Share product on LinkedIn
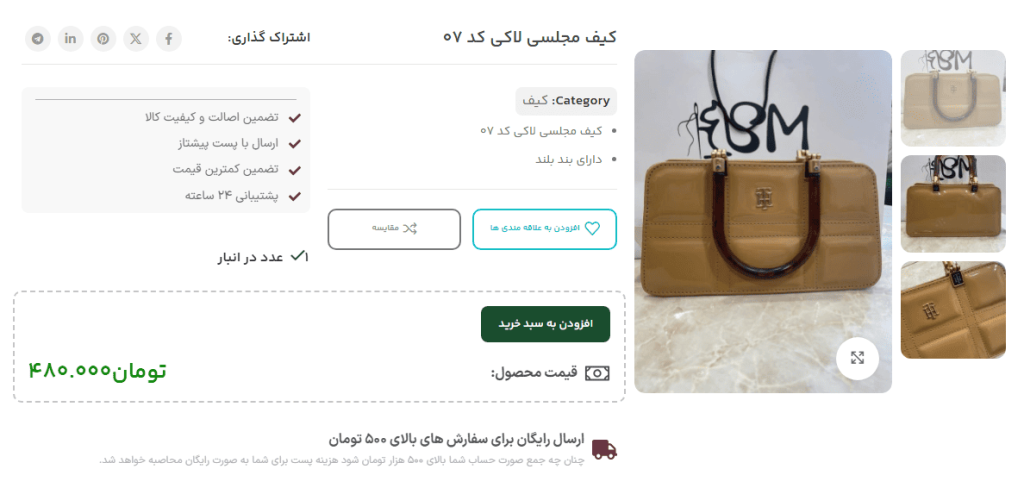 point(71,39)
